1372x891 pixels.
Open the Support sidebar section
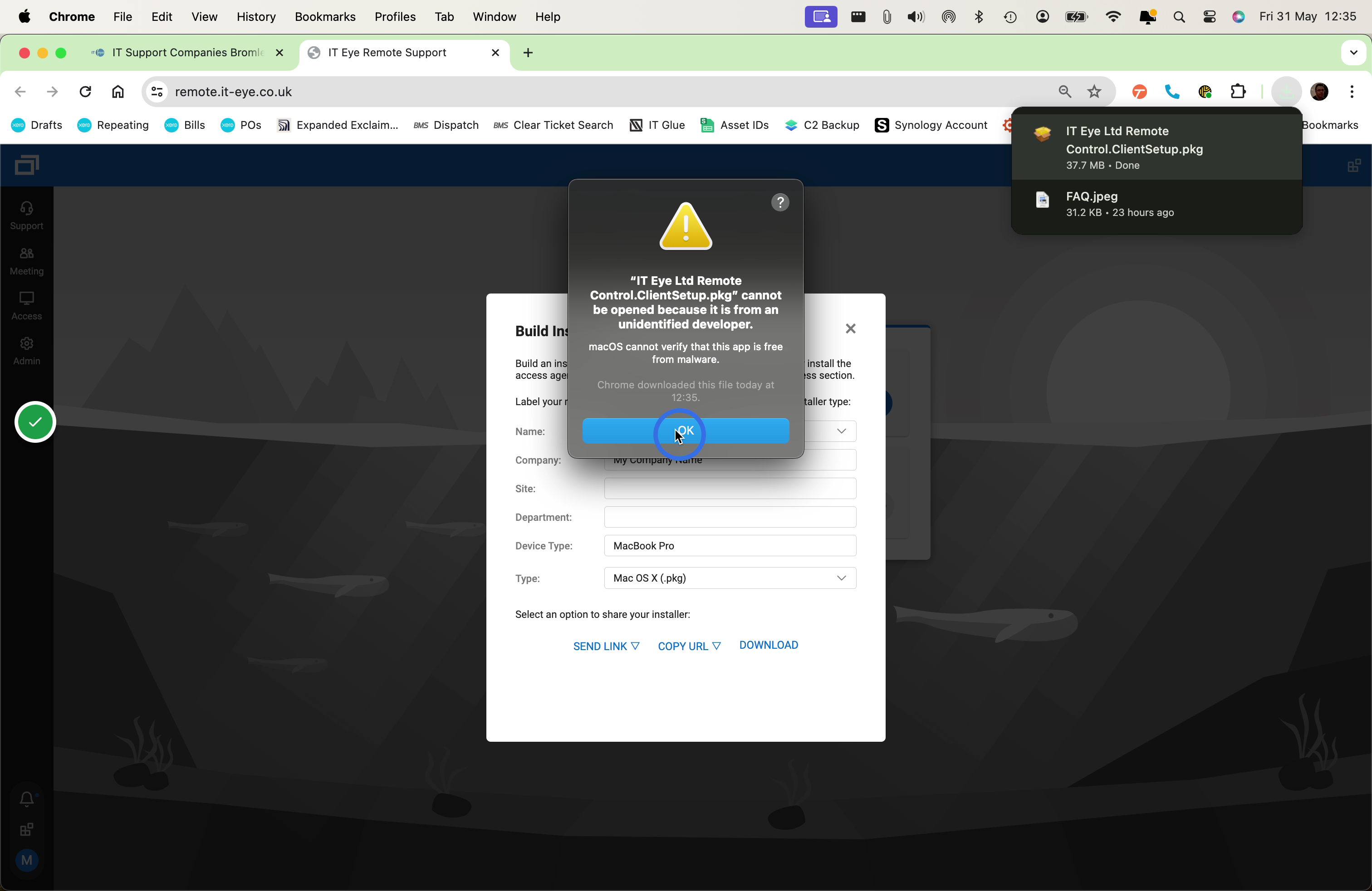click(x=26, y=215)
